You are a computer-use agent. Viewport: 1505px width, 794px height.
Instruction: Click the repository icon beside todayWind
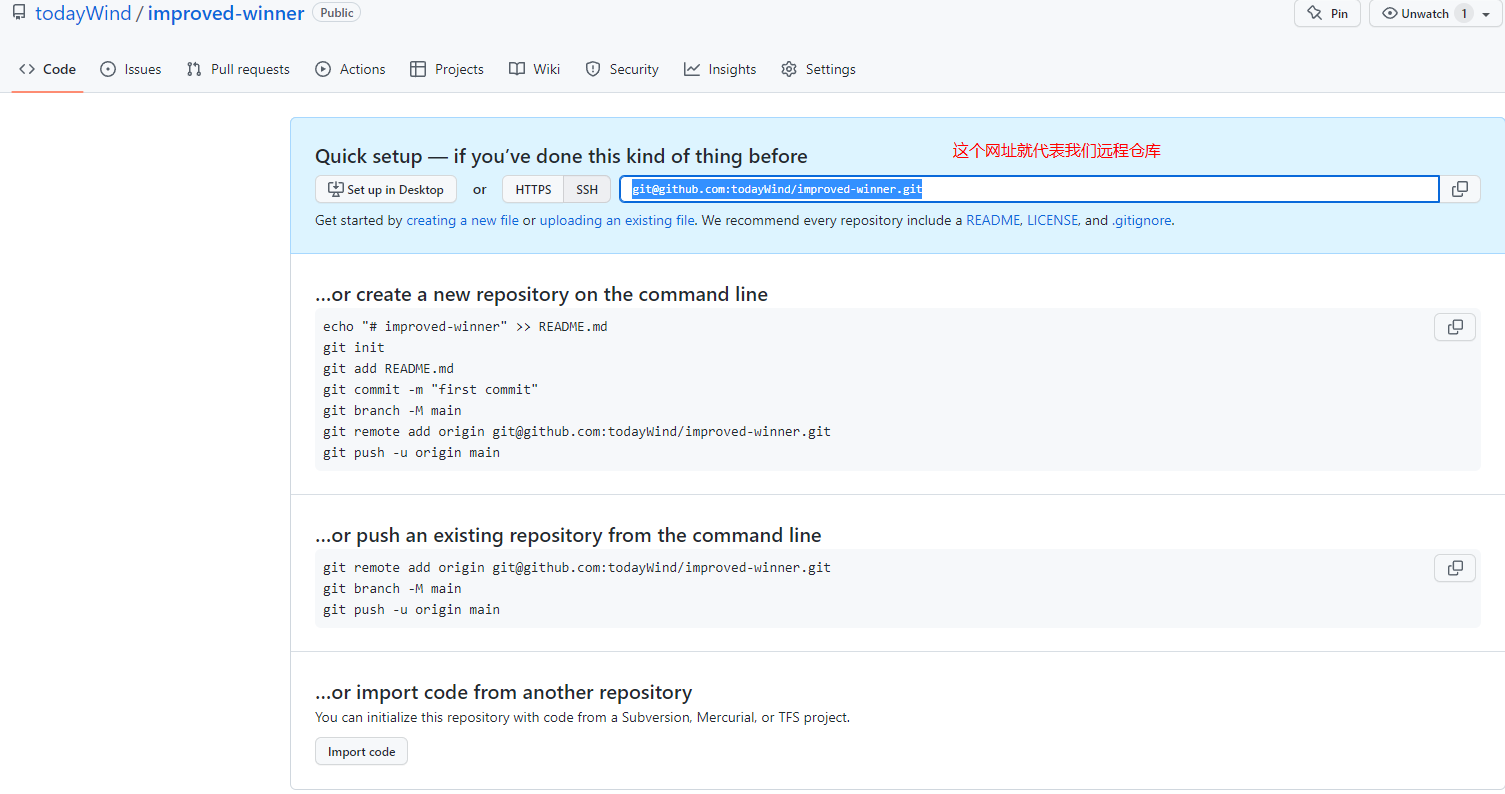[x=19, y=13]
